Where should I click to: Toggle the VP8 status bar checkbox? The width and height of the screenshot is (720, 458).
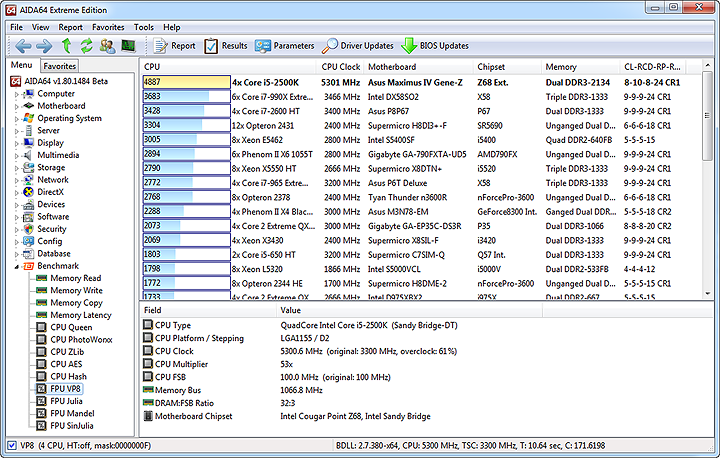[x=12, y=445]
